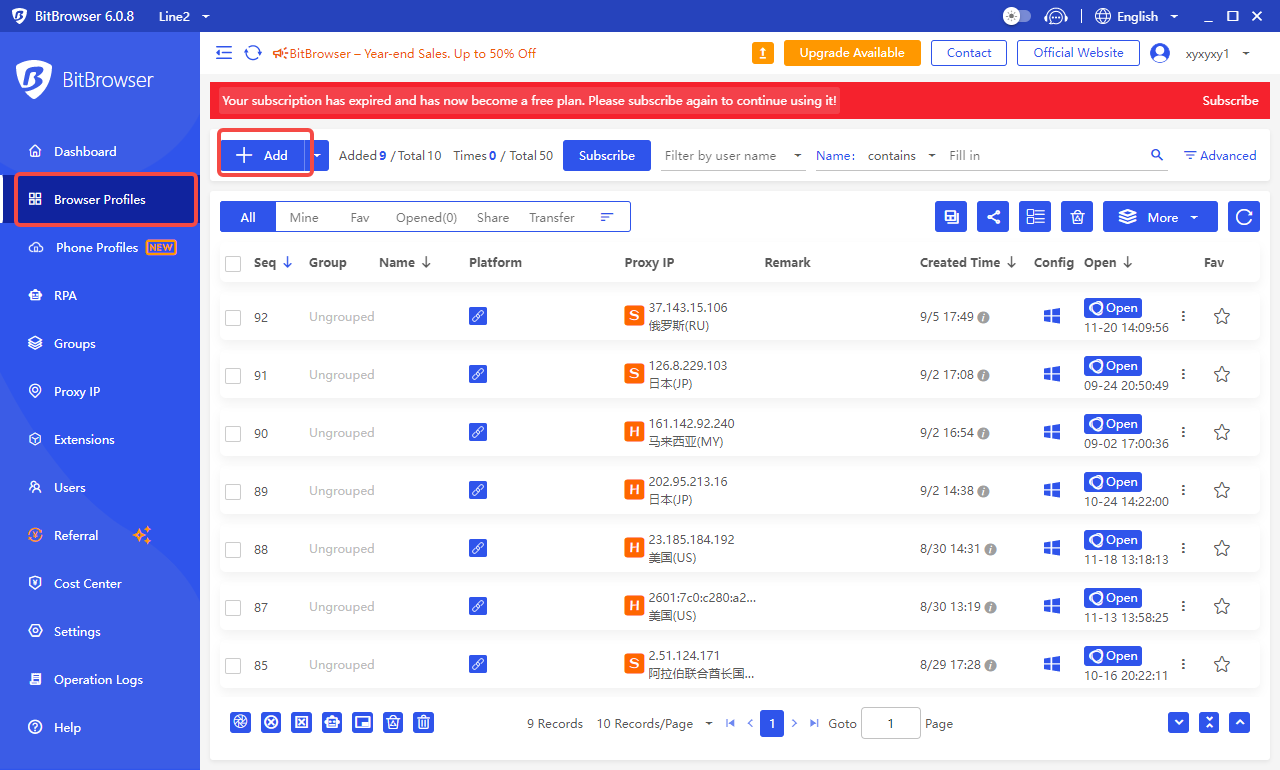Open the English language dropdown
Screen dimensions: 1280x770
pos(1137,16)
